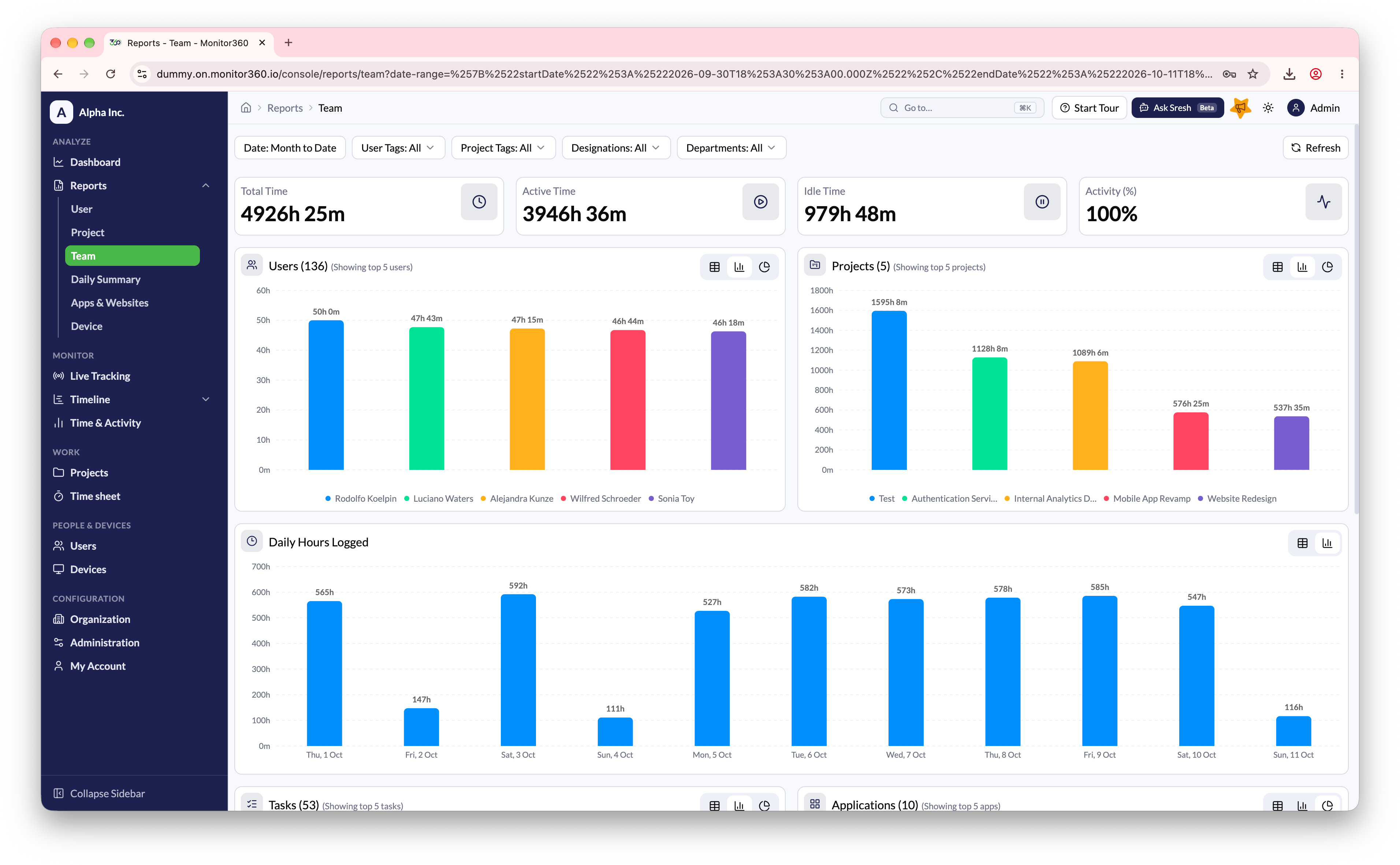The width and height of the screenshot is (1400, 865).
Task: Switch Projects panel to bar chart view
Action: coord(1302,267)
